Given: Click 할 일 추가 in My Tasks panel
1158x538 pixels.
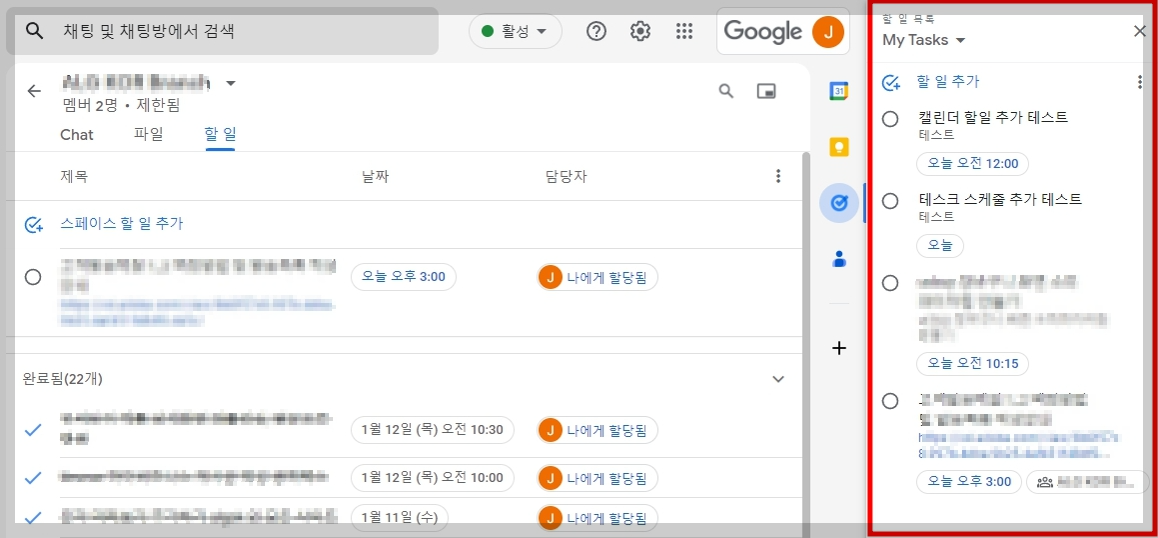Looking at the screenshot, I should pyautogui.click(x=948, y=82).
